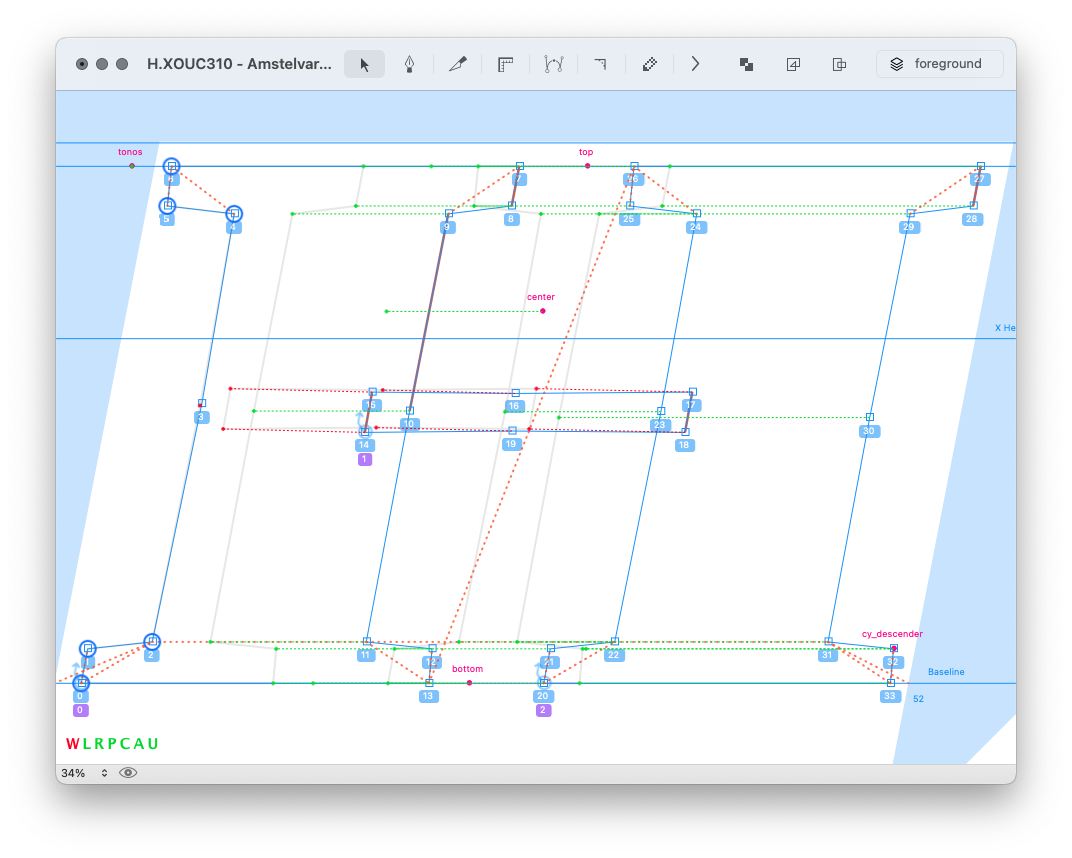The image size is (1072, 858).
Task: Toggle the red W indicator letter
Action: pyautogui.click(x=72, y=744)
